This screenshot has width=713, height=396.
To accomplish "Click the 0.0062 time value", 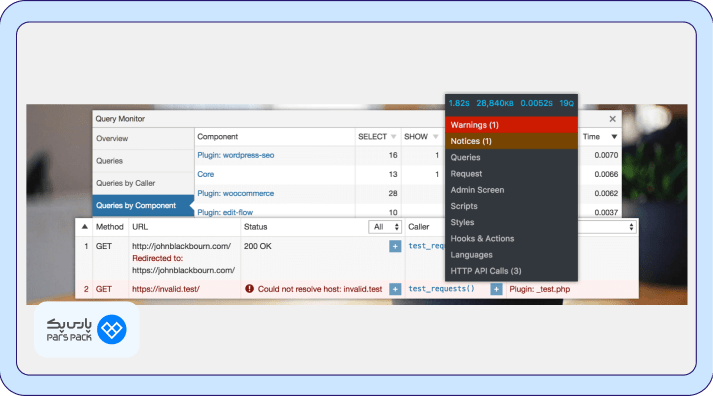I will coord(606,194).
